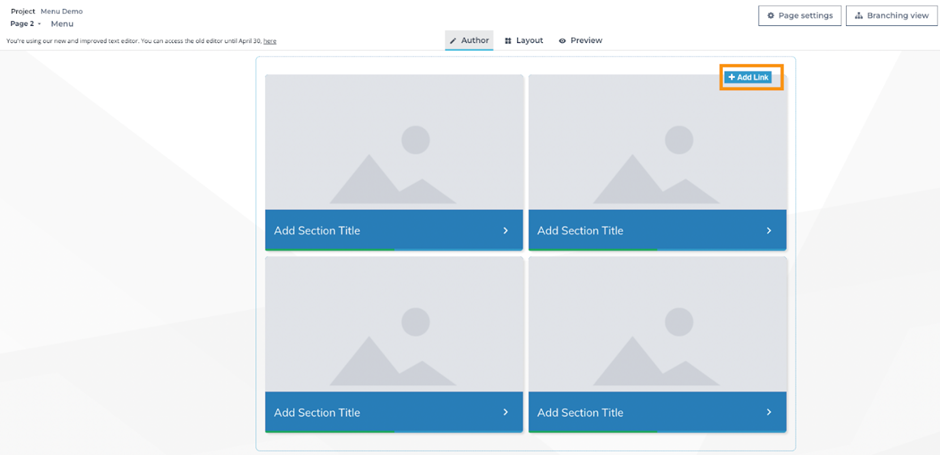
Task: Select image placeholder in bottom-left card
Action: pos(394,324)
